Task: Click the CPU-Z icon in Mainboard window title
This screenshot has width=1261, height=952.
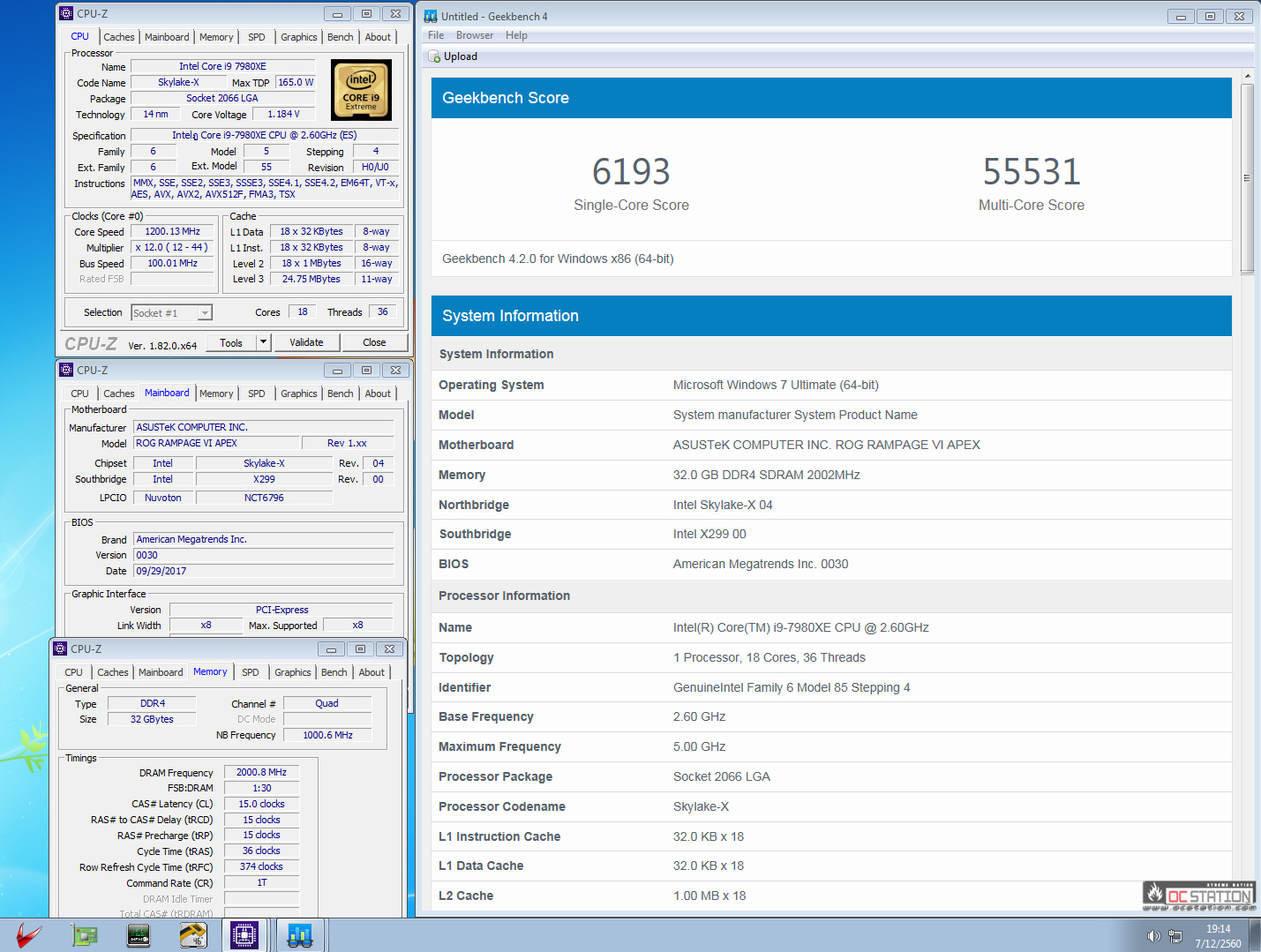Action: pyautogui.click(x=66, y=370)
